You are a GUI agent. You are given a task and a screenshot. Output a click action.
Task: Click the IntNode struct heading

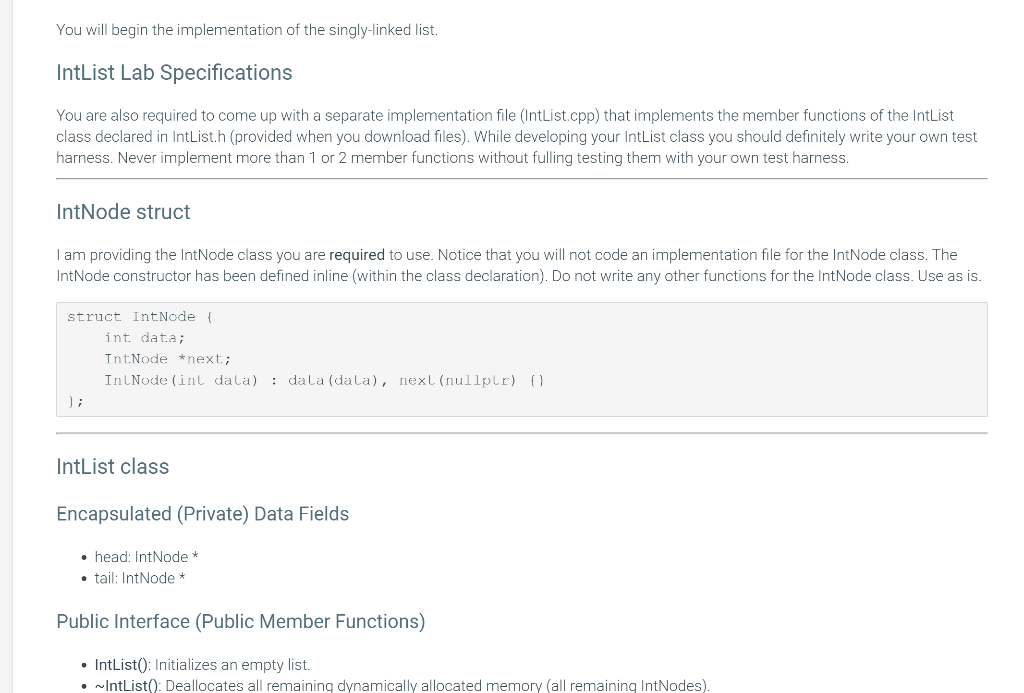click(123, 212)
